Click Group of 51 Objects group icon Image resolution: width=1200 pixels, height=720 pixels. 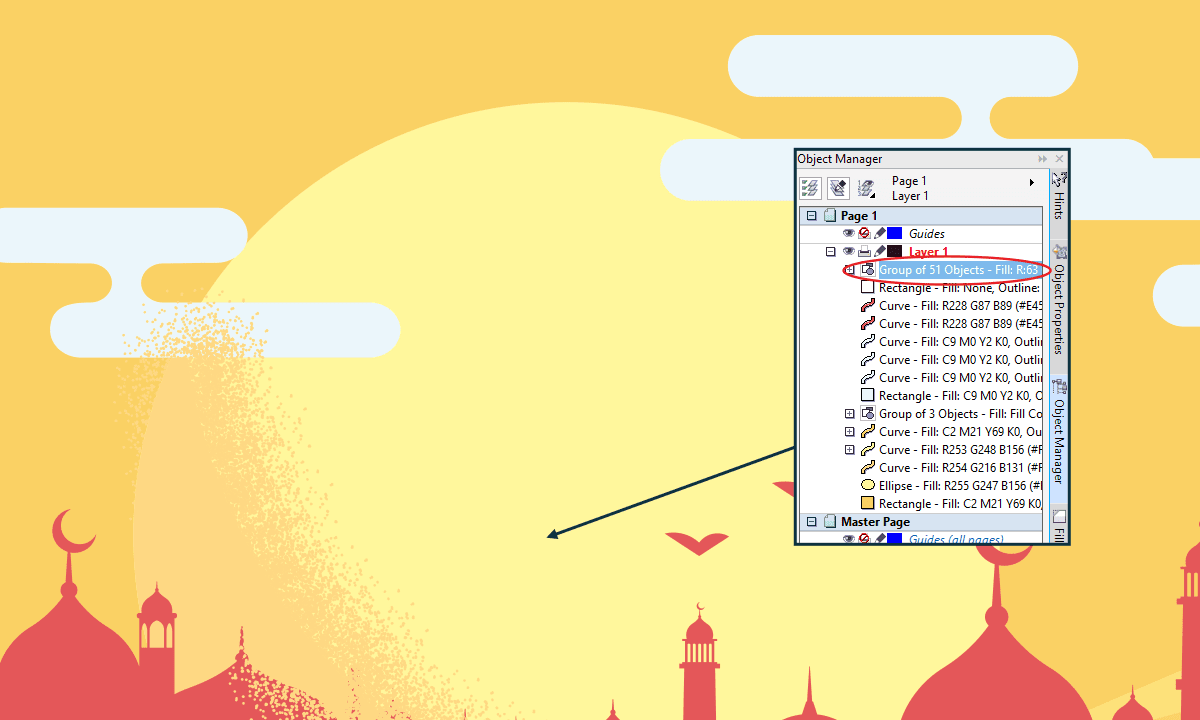tap(868, 270)
